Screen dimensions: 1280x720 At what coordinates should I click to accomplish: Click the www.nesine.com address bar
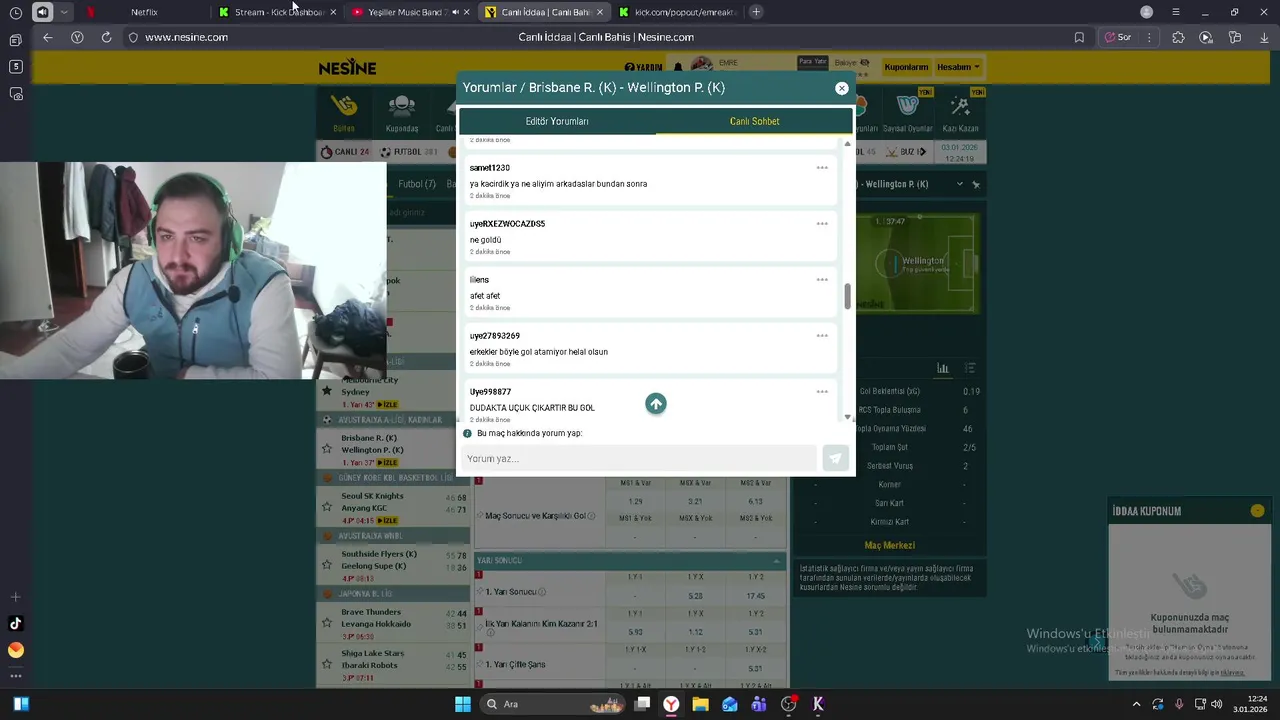tap(186, 37)
